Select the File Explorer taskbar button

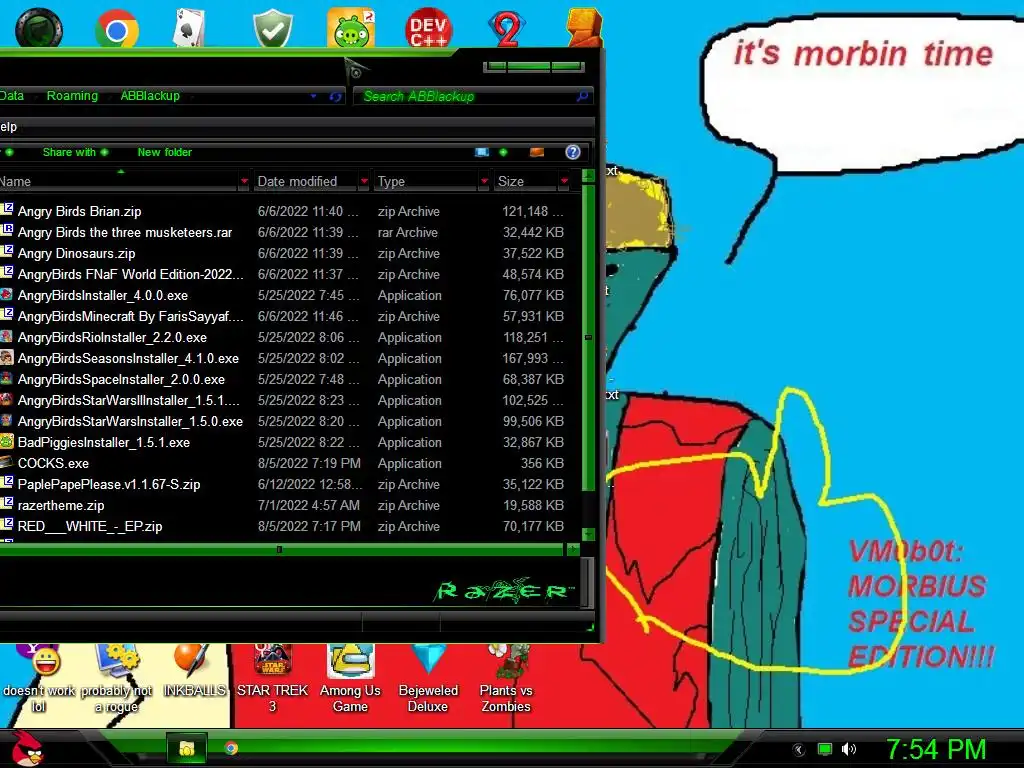coord(187,748)
